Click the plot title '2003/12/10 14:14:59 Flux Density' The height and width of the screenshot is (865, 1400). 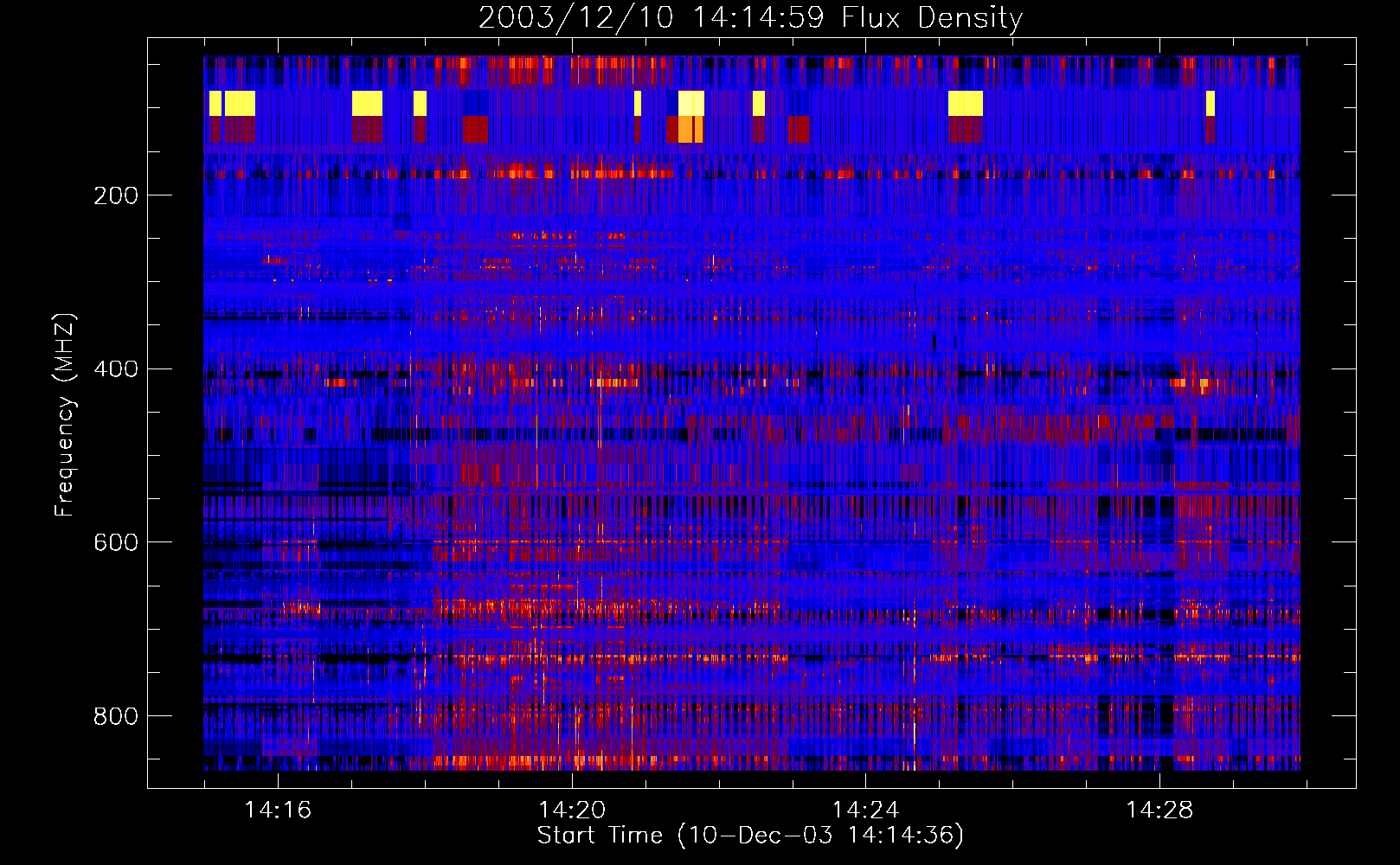coord(750,17)
